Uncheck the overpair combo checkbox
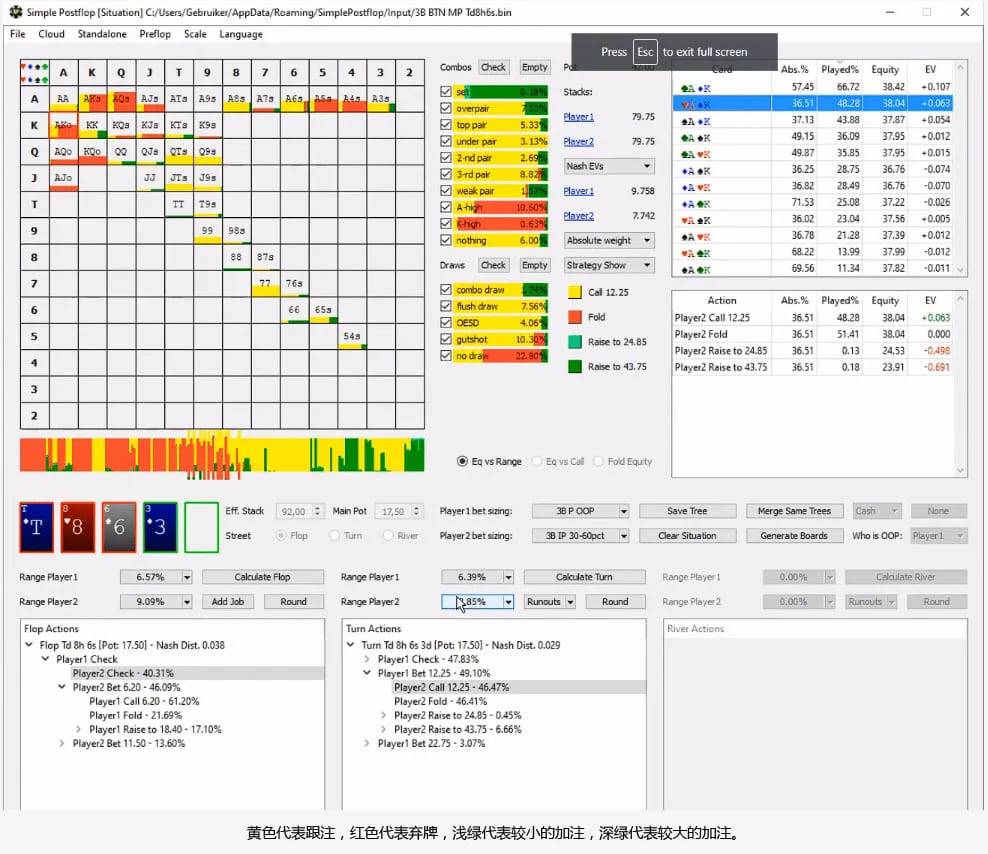 [446, 108]
